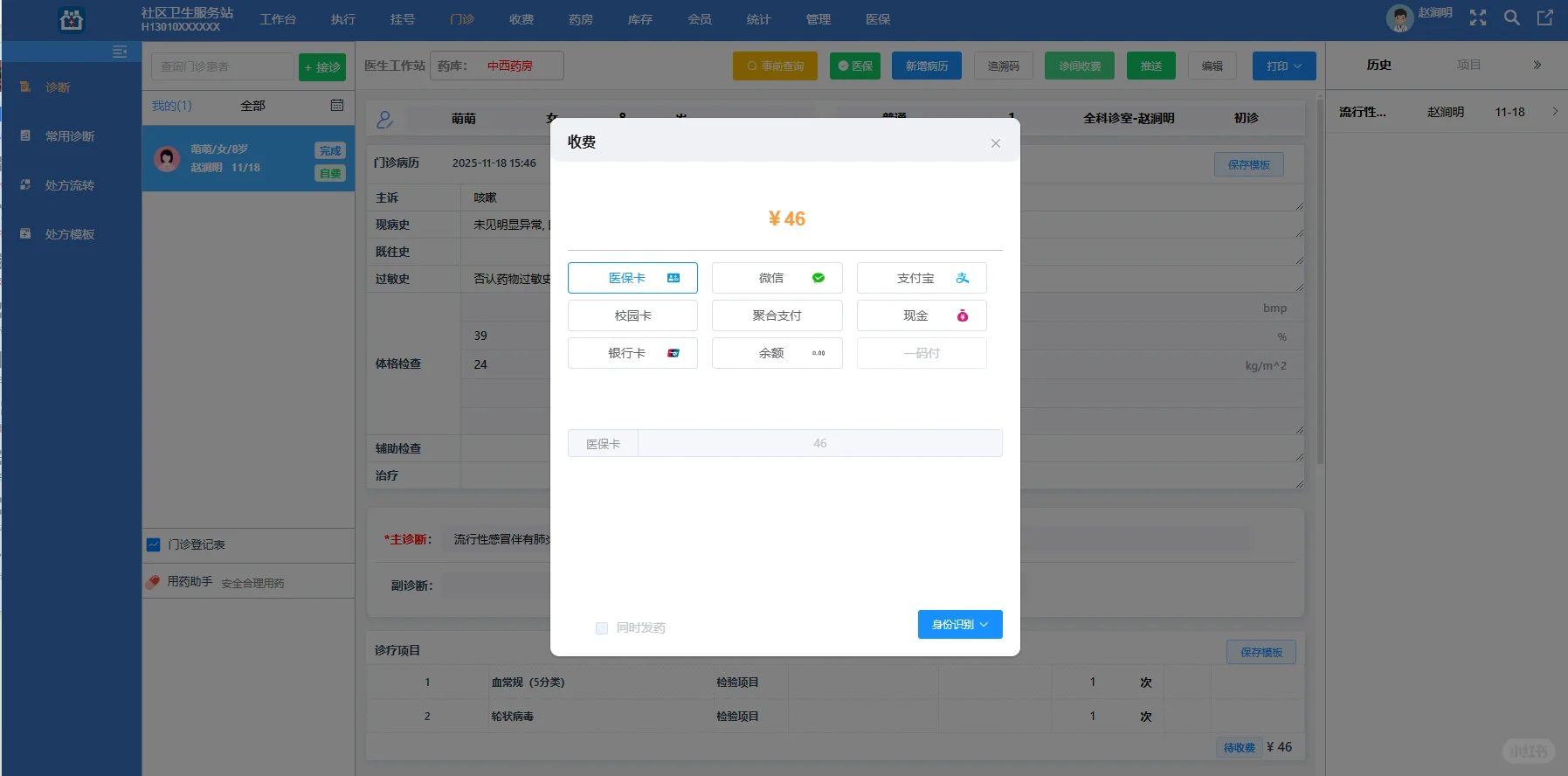This screenshot has height=776, width=1568.
Task: Select the 轮状病毒 row
Action: tap(835, 717)
